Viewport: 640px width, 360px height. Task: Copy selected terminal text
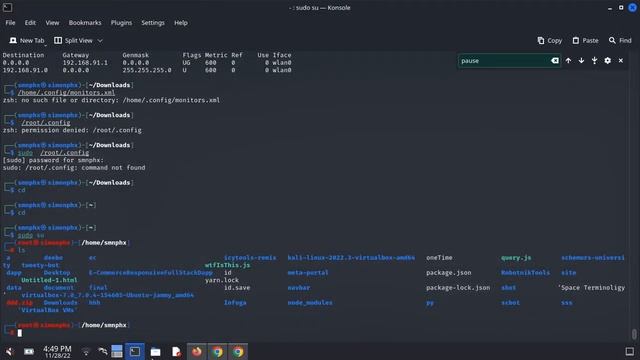tap(549, 40)
